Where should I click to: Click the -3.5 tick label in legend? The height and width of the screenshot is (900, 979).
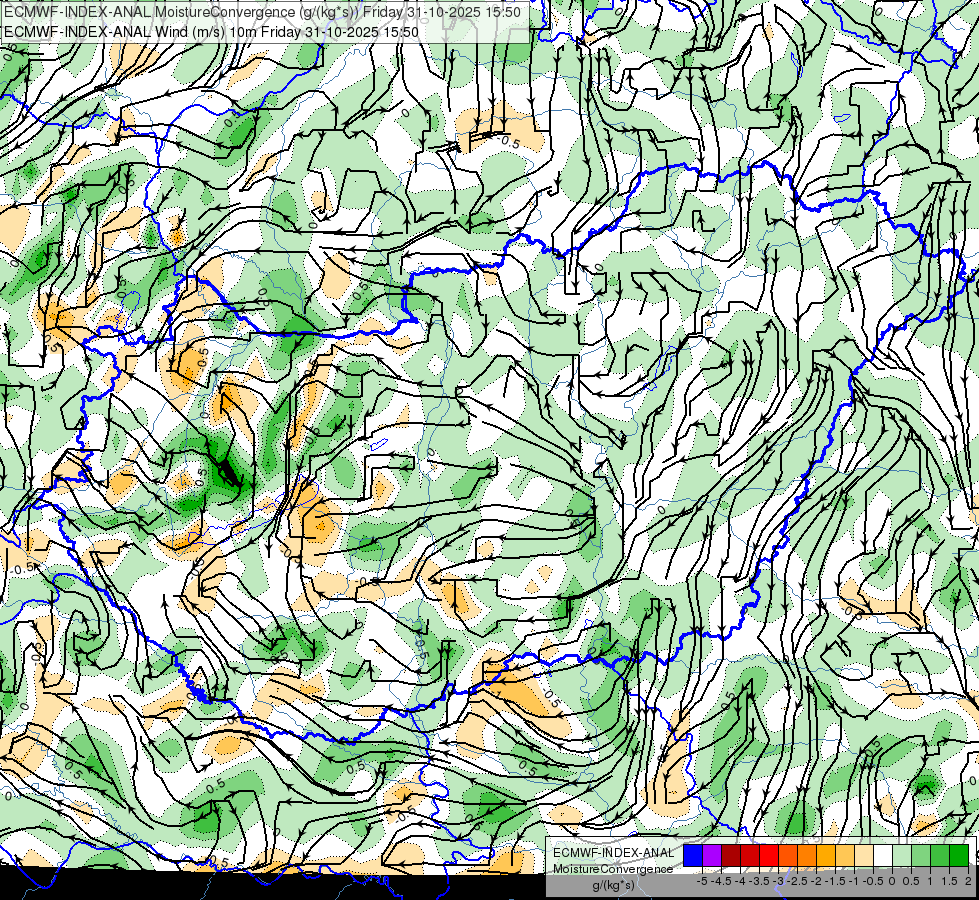759,881
